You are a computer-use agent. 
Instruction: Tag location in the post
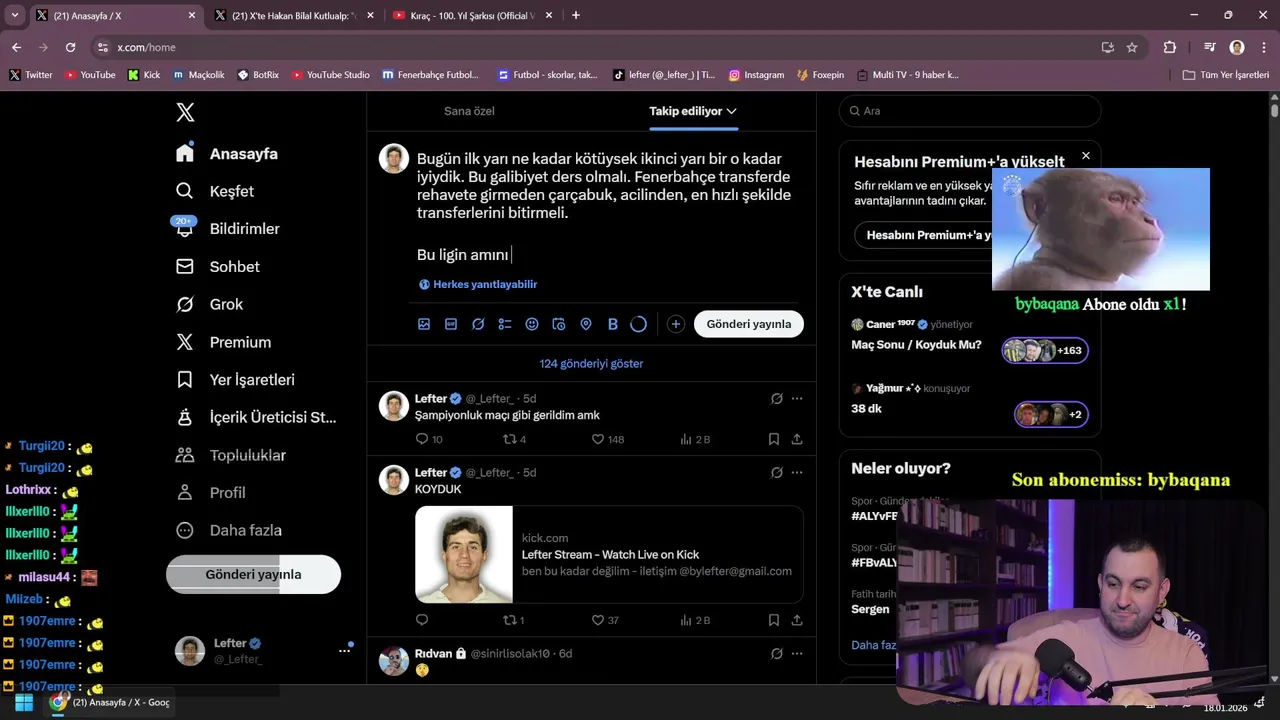586,324
